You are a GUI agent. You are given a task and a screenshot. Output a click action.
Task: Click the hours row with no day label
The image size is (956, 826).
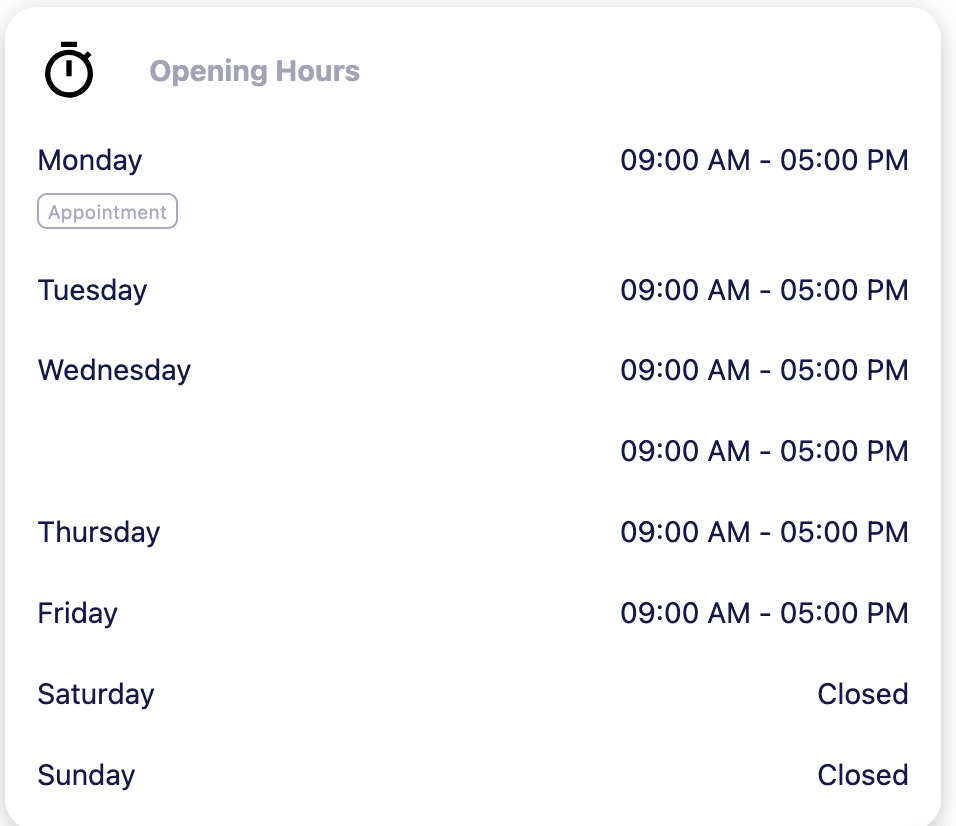[x=764, y=451]
